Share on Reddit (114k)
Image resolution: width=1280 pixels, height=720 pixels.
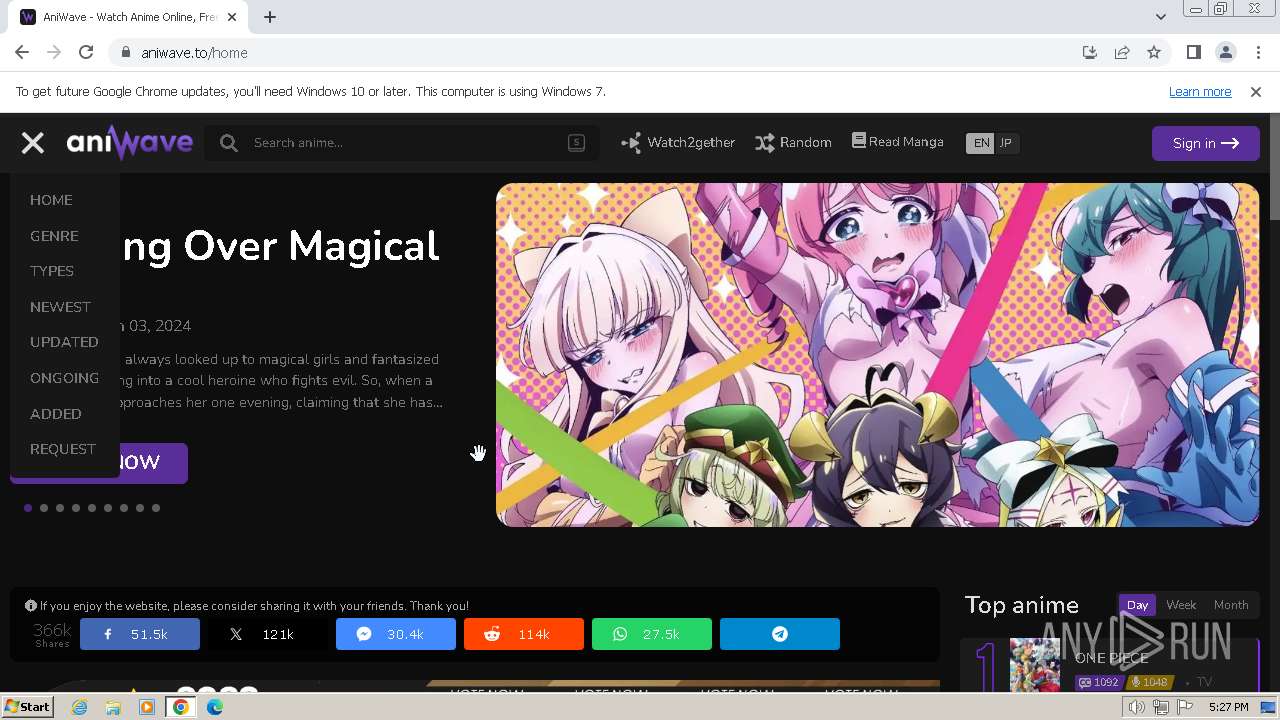pyautogui.click(x=524, y=634)
